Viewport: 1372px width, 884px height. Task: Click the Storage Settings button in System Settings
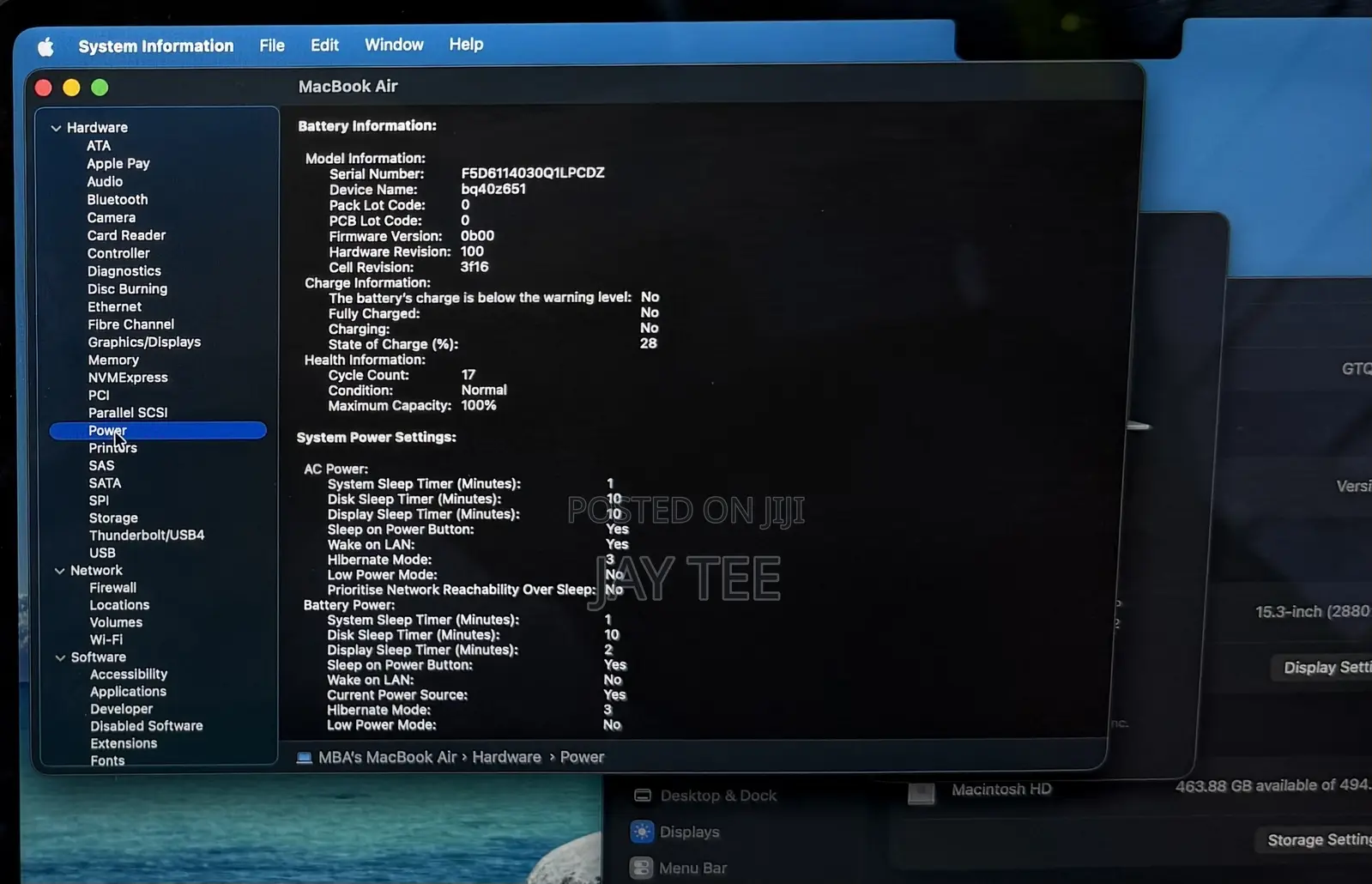tap(1315, 840)
